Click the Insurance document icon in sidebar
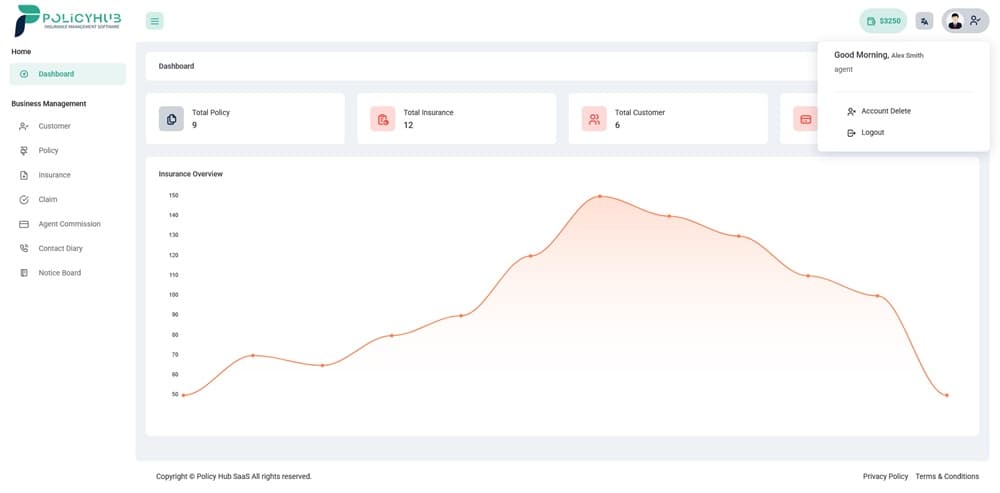This screenshot has width=1000, height=493. (x=24, y=175)
